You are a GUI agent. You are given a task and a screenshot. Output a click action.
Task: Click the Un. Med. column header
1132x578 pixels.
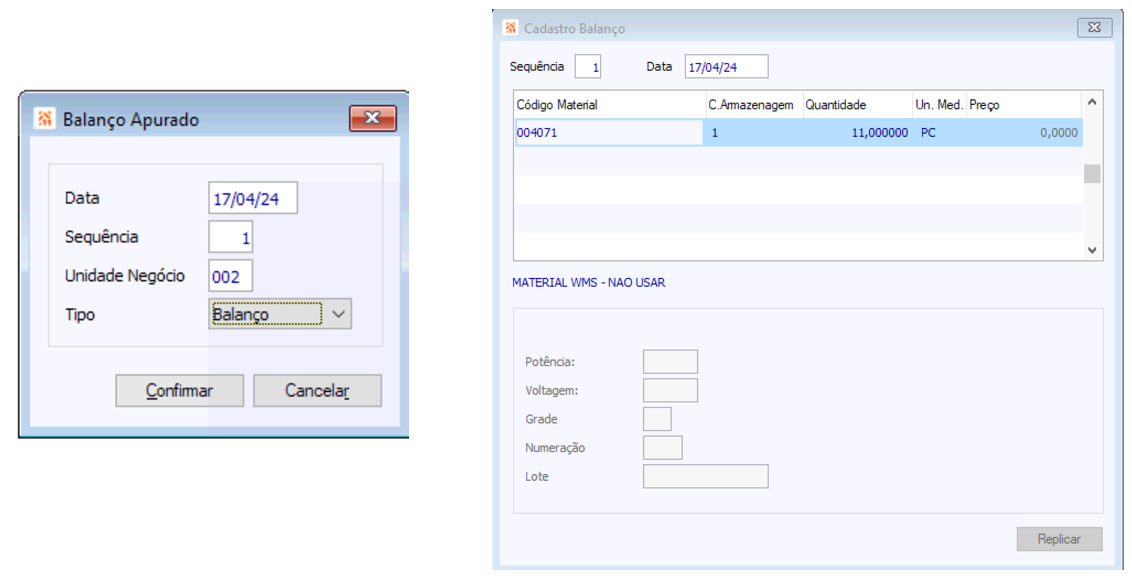coord(939,105)
